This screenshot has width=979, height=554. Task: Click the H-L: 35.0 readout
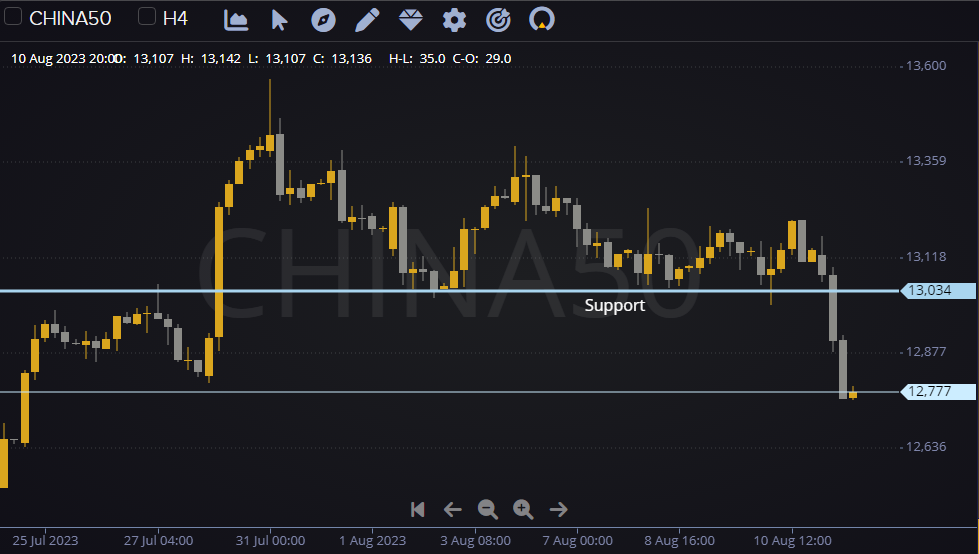pyautogui.click(x=417, y=59)
